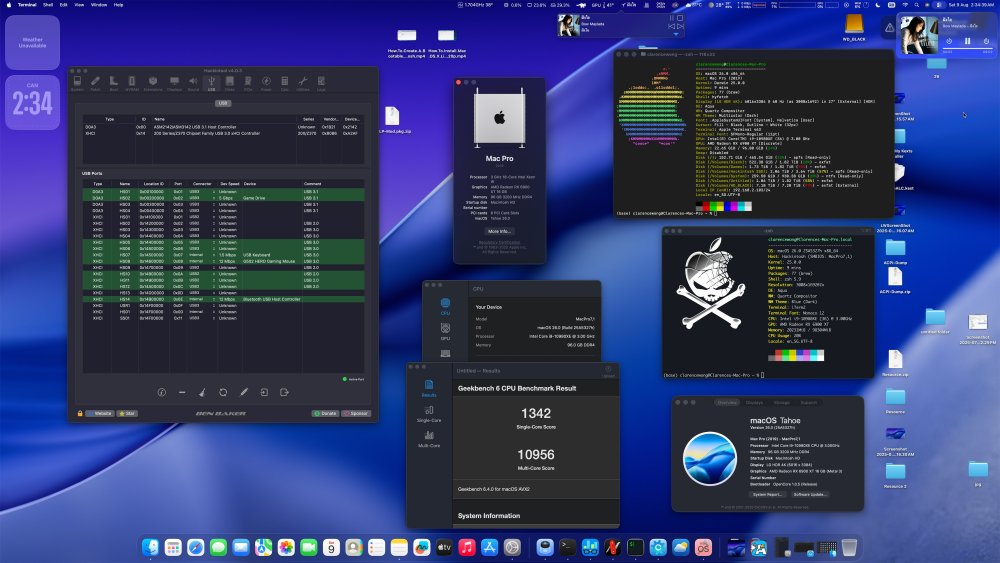Select the G502 HERO Gaming Mouse port row

(223, 261)
